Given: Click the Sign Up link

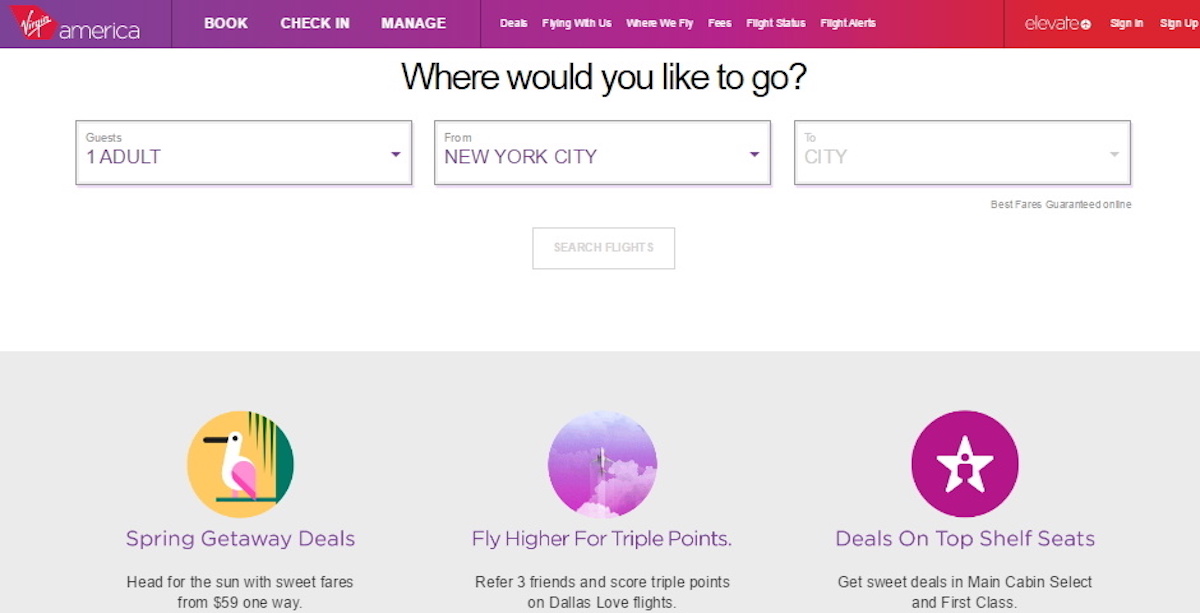Looking at the screenshot, I should (1178, 23).
